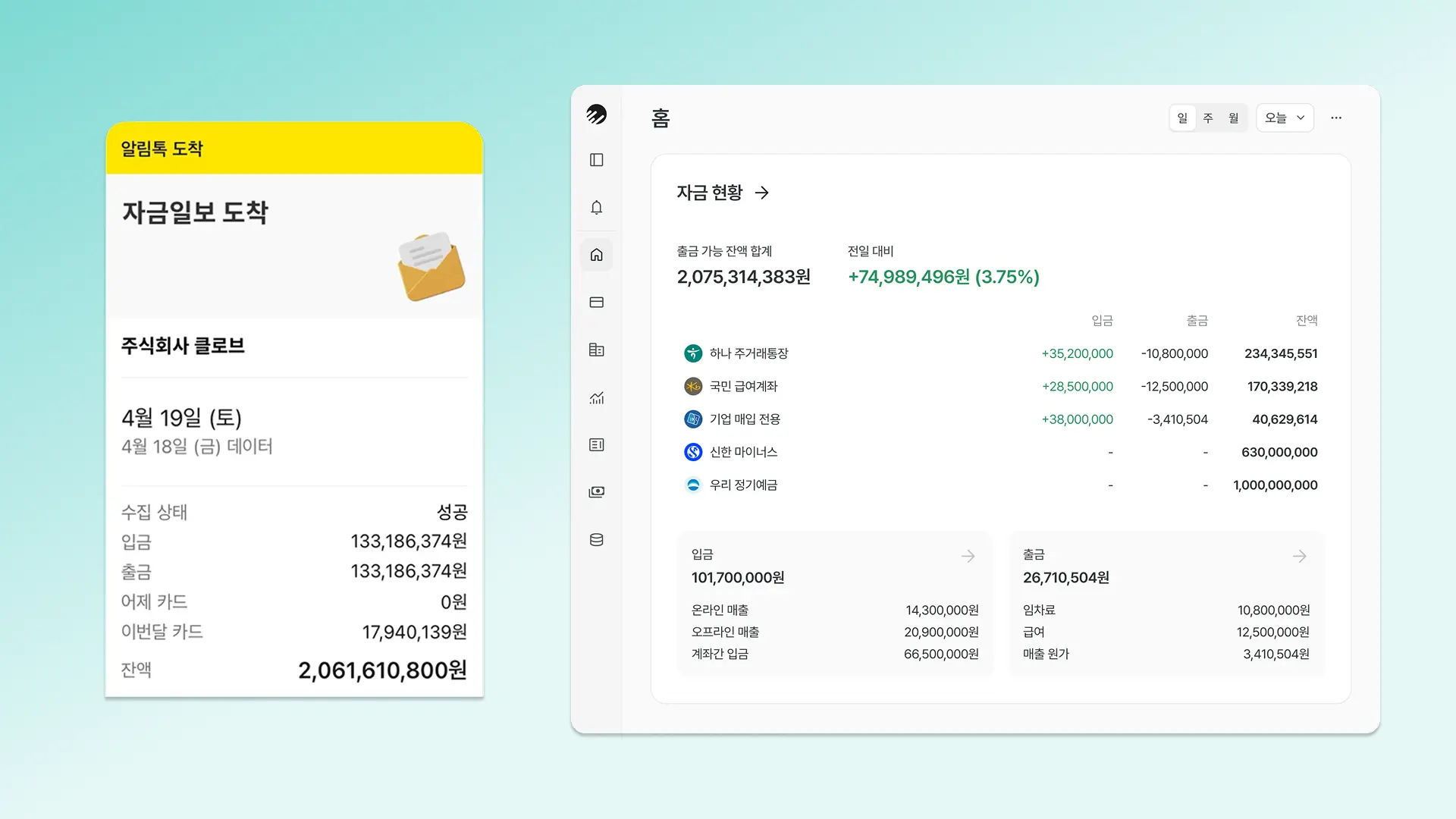The image size is (1456, 819).
Task: Expand the 오늘 date dropdown
Action: click(1285, 118)
